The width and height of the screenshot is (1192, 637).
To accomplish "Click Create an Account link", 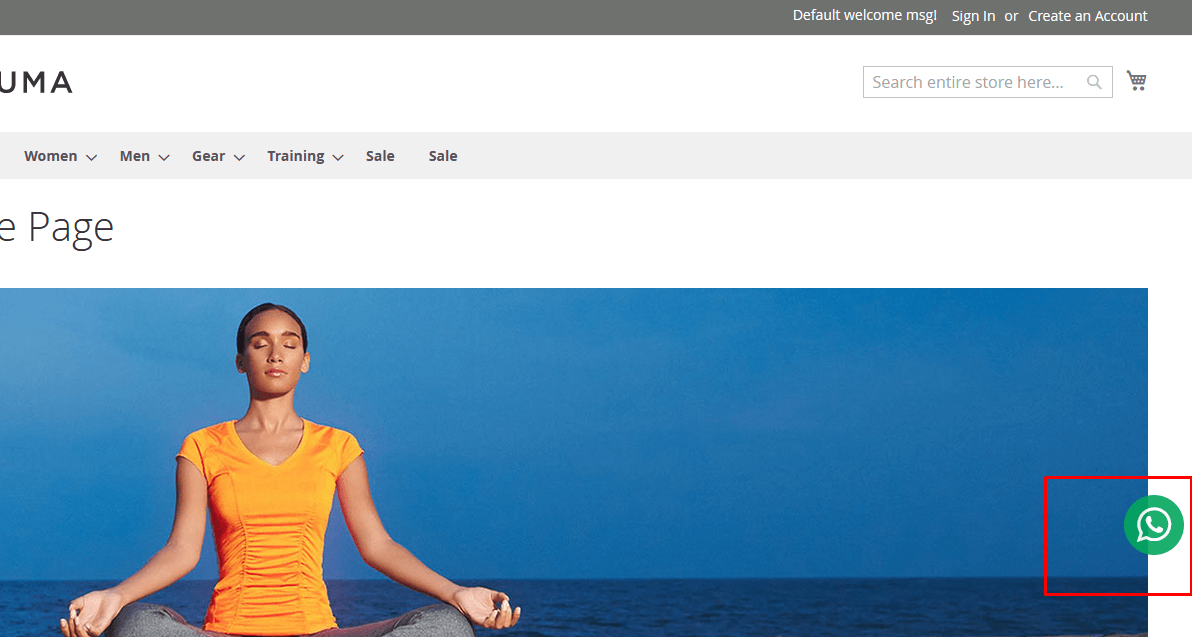I will [x=1088, y=16].
